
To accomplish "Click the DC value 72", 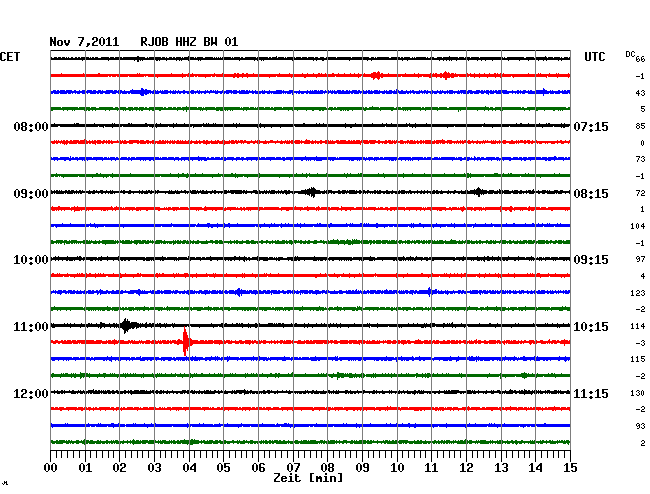I will tap(640, 193).
